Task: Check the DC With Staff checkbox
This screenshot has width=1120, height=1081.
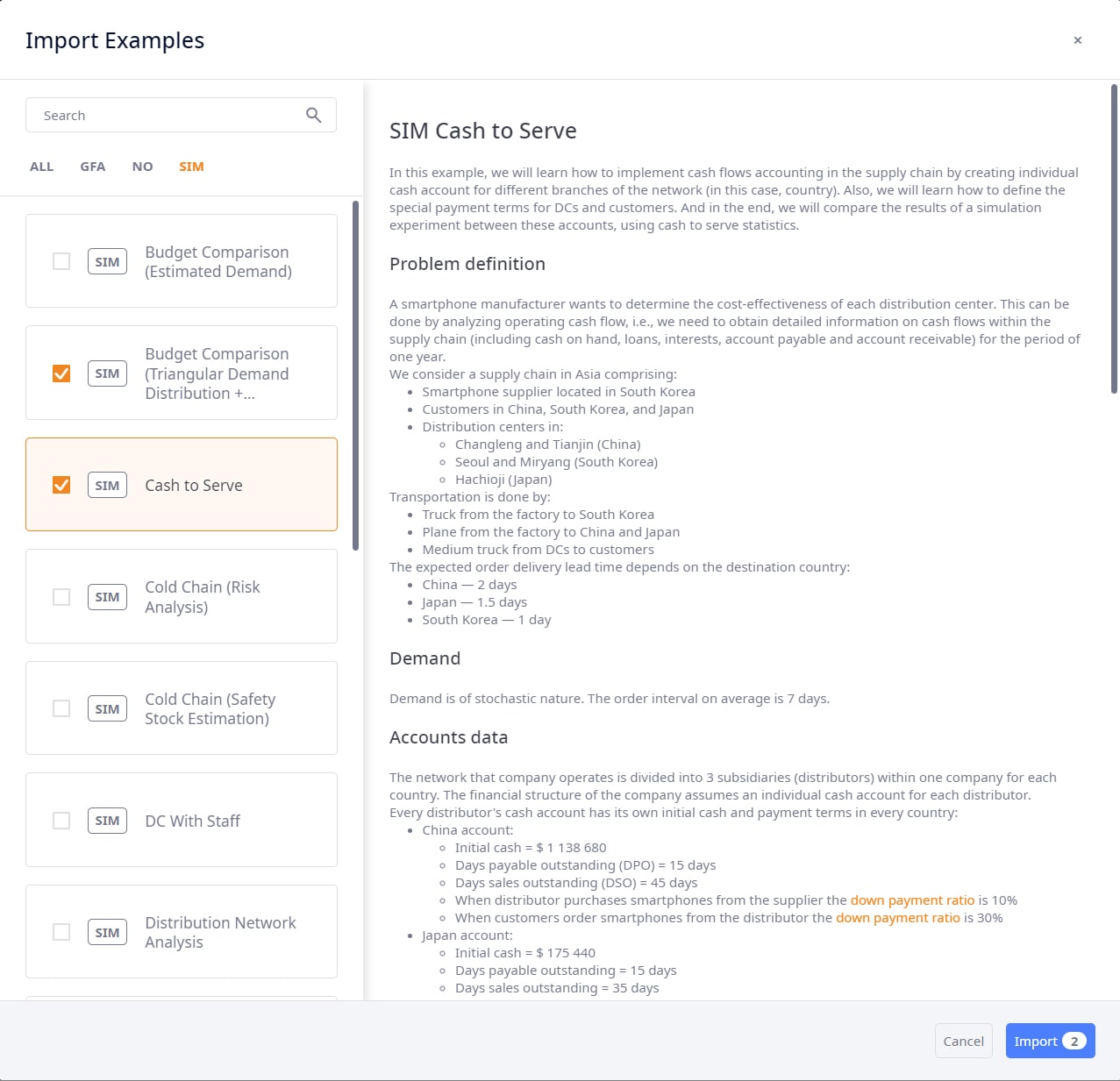Action: coord(61,821)
